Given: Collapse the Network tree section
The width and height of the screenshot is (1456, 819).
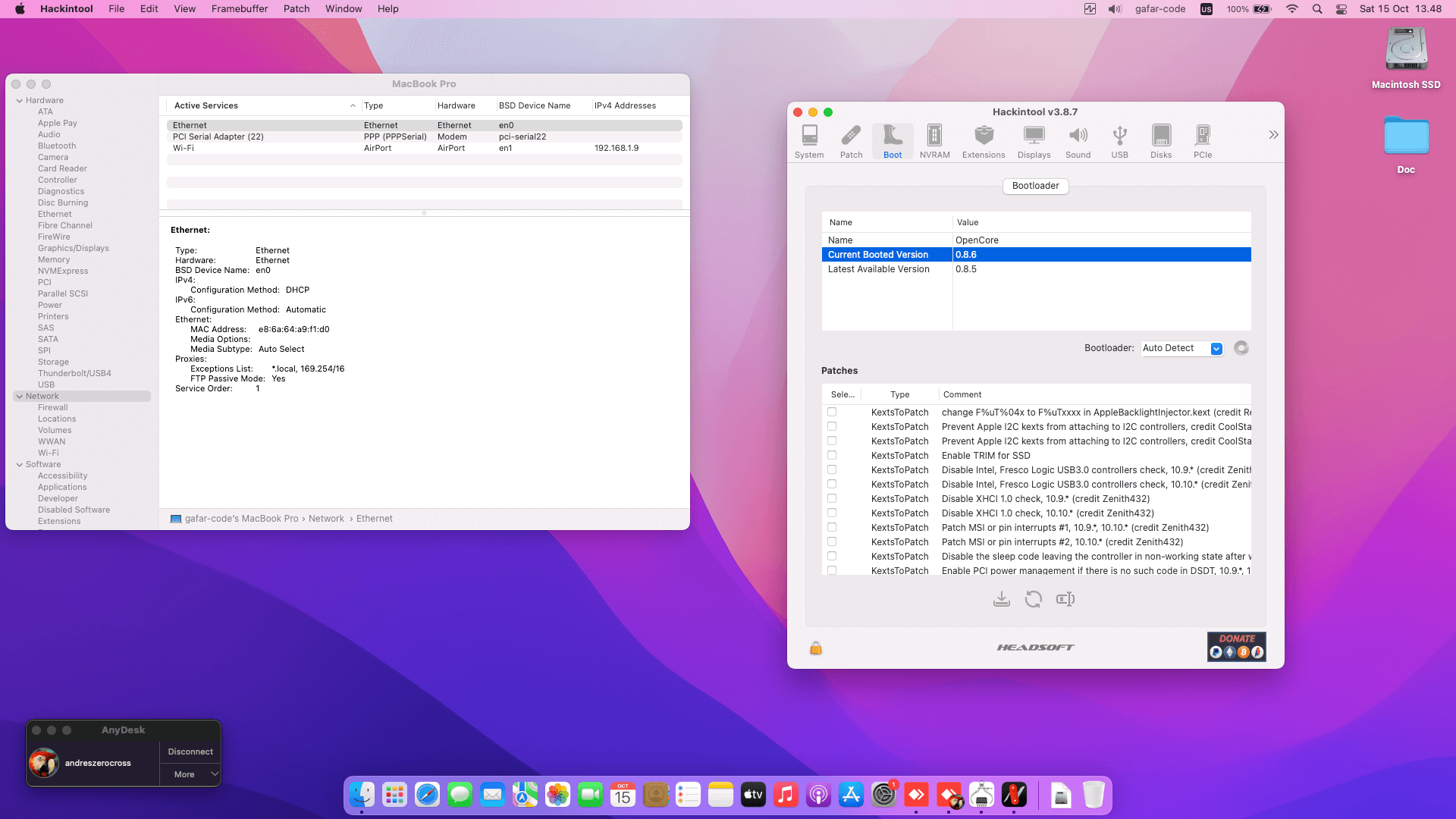Looking at the screenshot, I should pyautogui.click(x=19, y=396).
